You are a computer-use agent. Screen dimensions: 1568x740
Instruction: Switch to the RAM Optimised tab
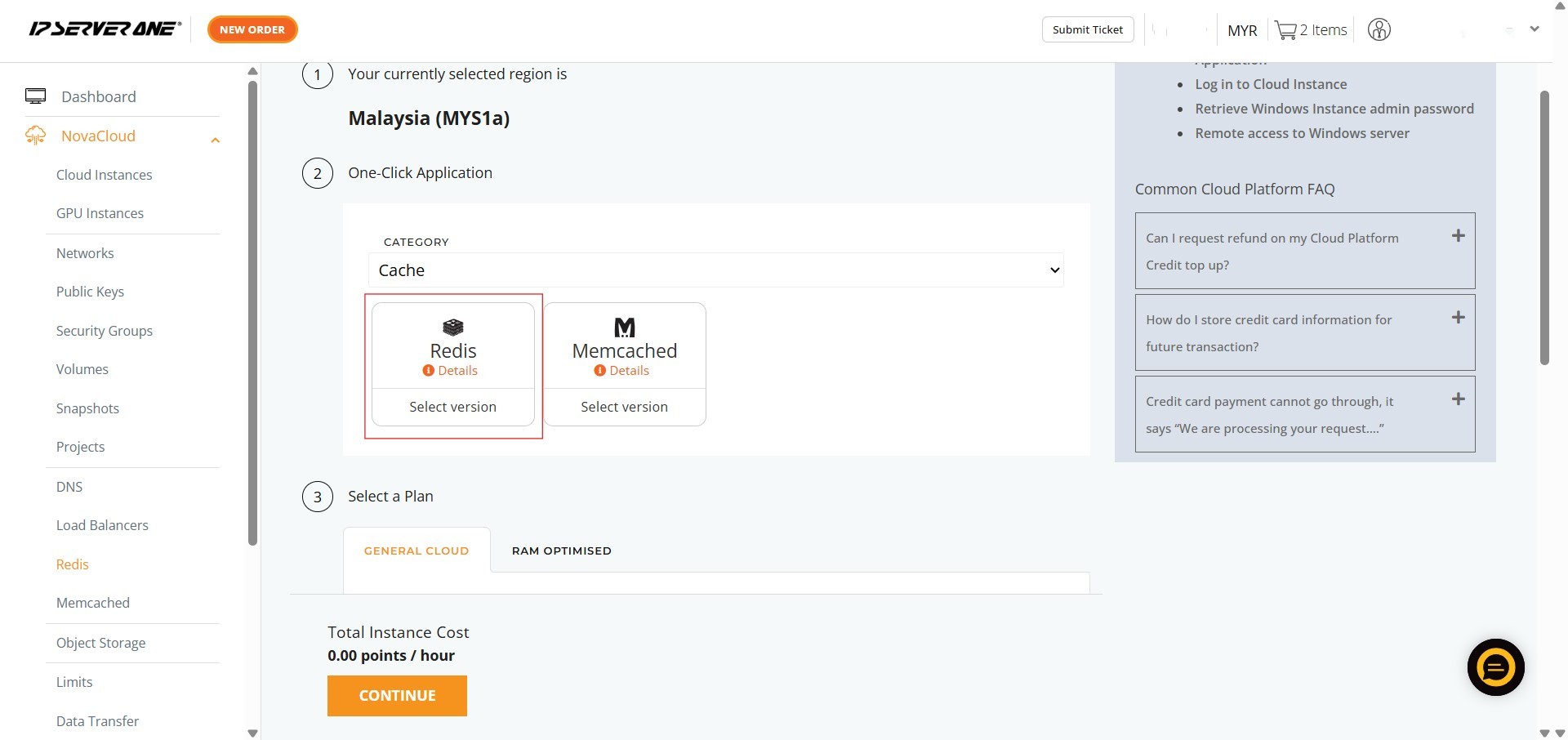[x=561, y=551]
